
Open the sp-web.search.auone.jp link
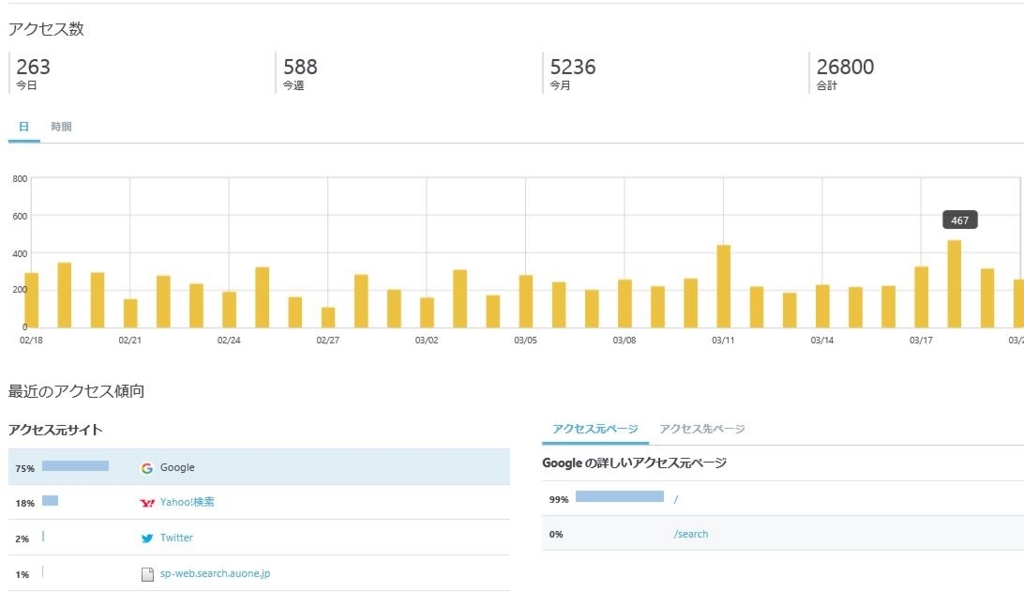[x=215, y=573]
